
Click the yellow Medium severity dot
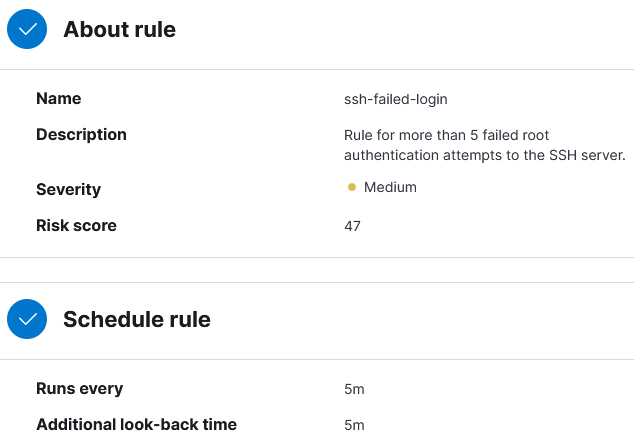point(352,187)
